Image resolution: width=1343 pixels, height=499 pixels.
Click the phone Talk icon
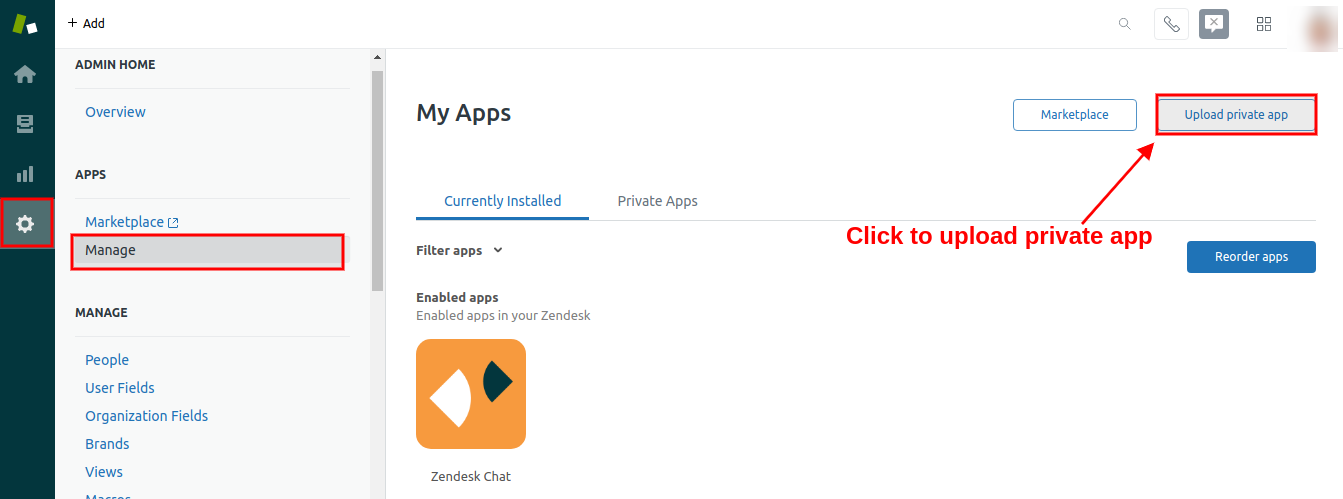point(1171,24)
